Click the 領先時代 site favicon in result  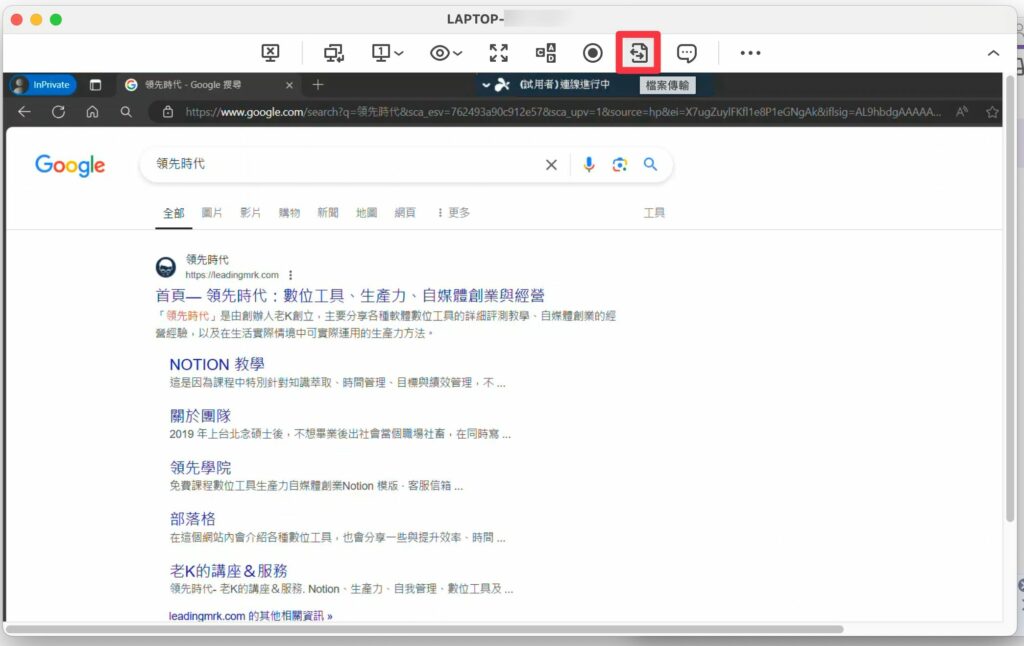(166, 266)
